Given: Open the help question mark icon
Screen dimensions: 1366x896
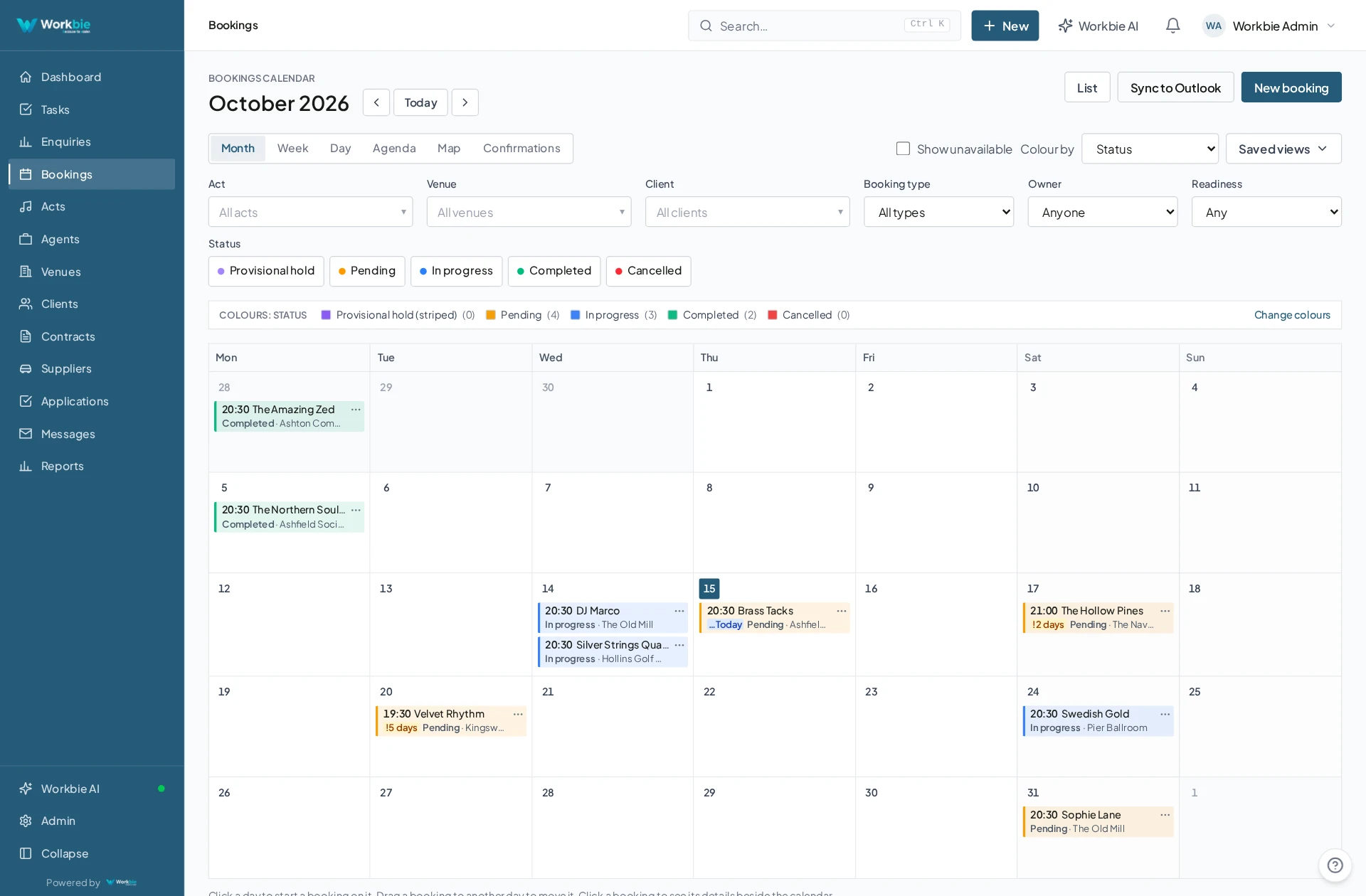Looking at the screenshot, I should (x=1335, y=865).
